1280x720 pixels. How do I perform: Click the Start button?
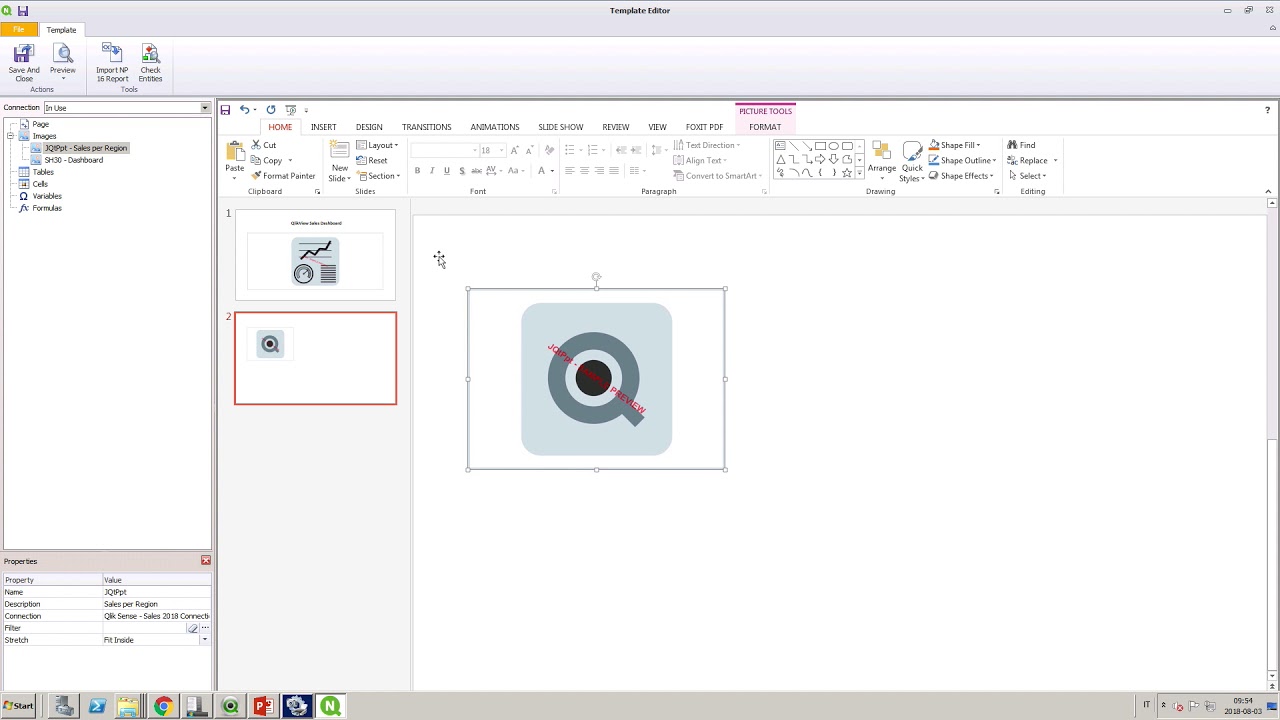click(x=18, y=706)
